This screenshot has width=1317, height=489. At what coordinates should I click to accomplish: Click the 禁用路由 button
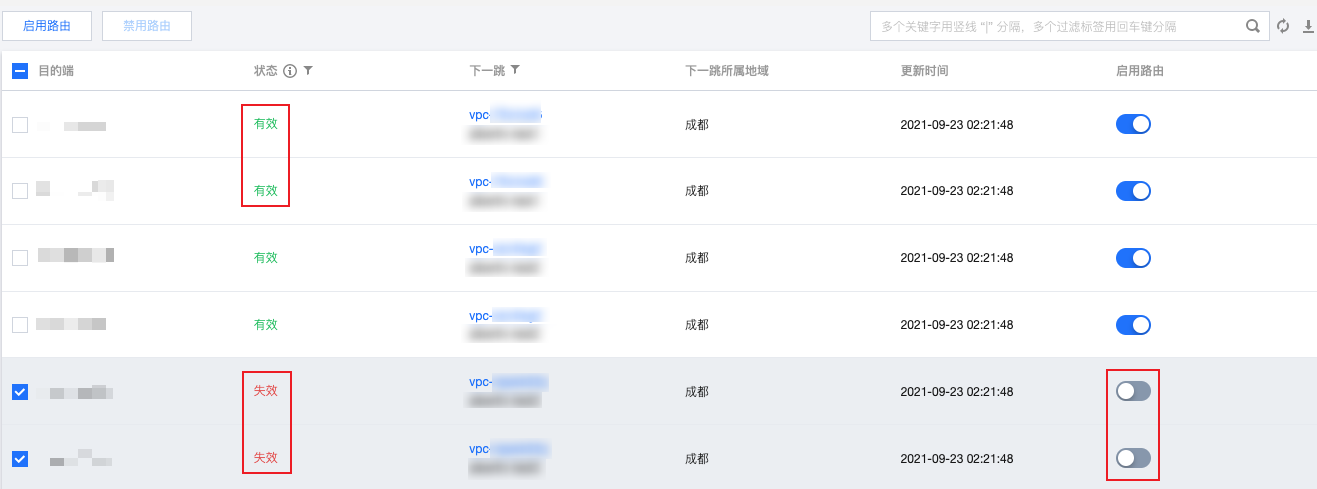(x=147, y=26)
